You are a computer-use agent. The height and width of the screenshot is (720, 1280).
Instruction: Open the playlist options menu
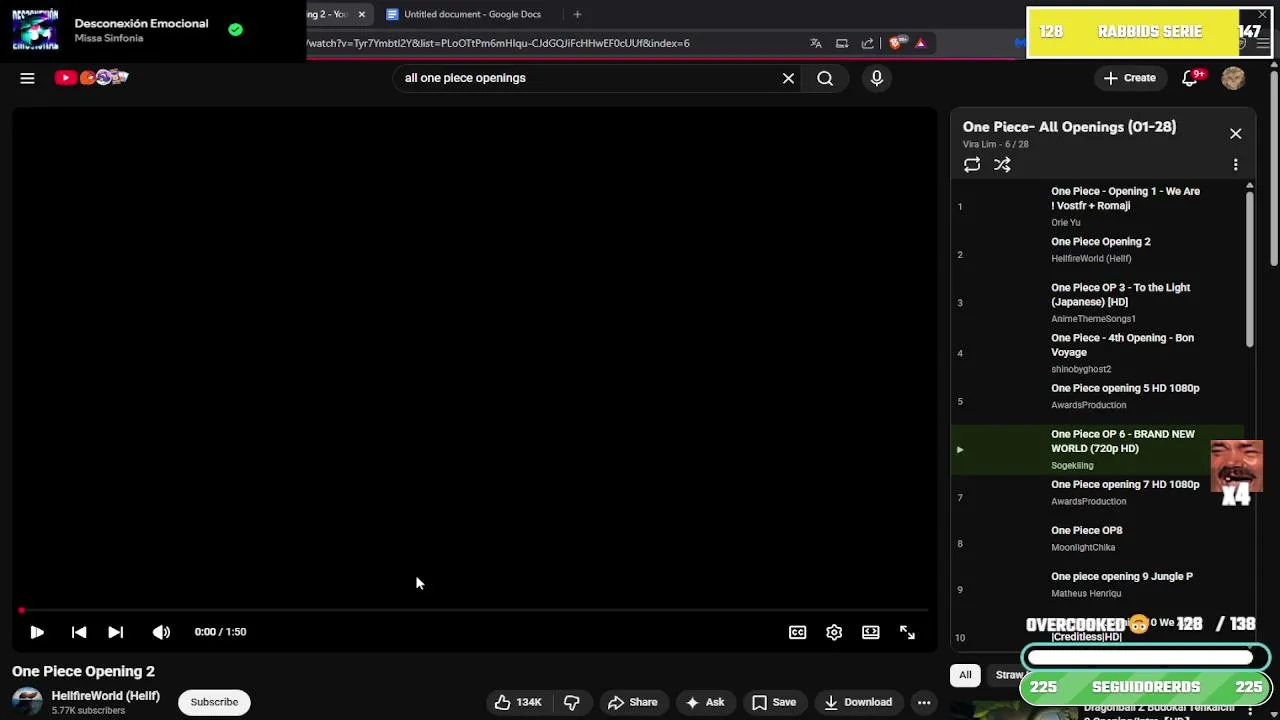1236,165
